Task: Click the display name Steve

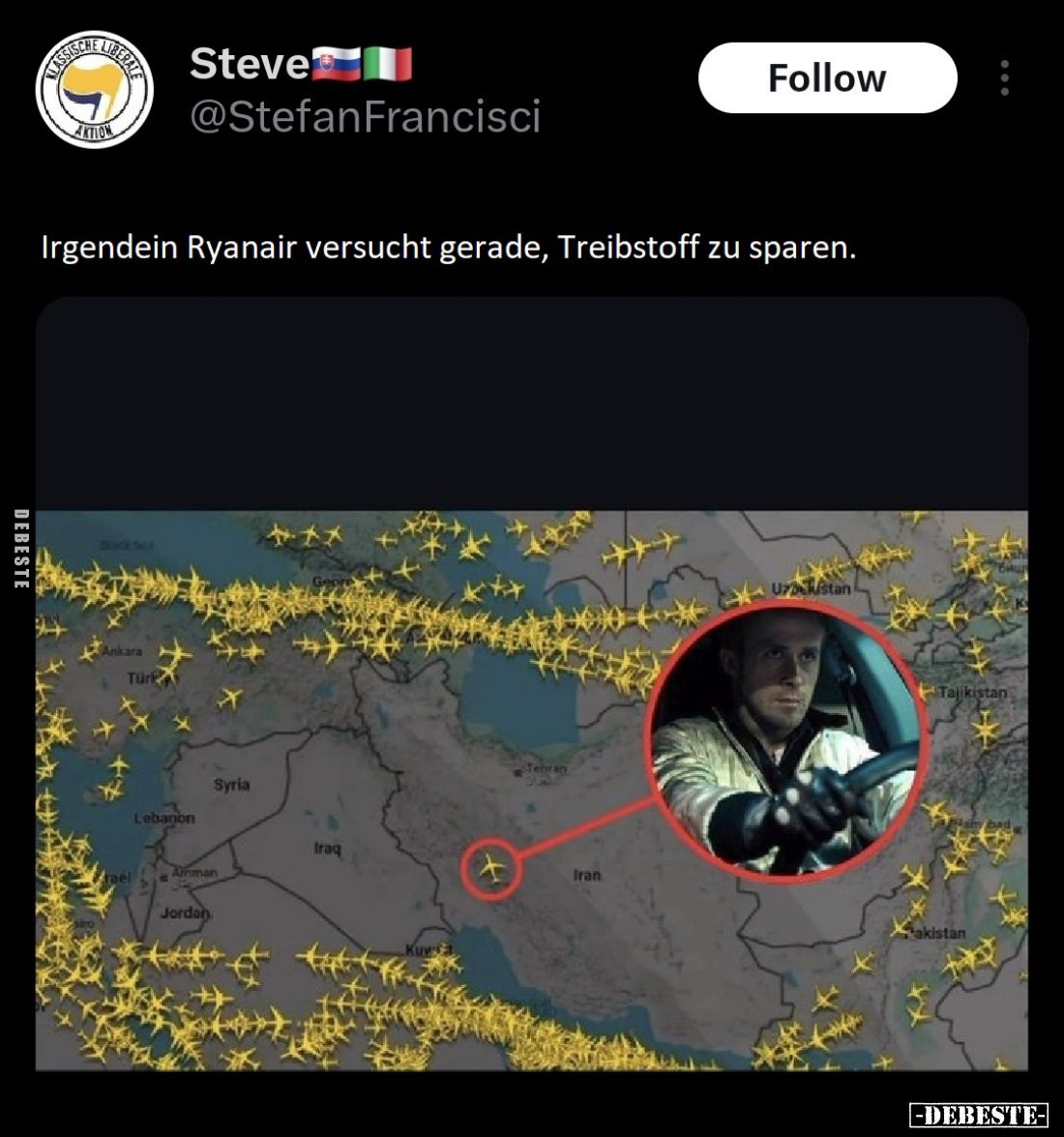Action: tap(251, 64)
